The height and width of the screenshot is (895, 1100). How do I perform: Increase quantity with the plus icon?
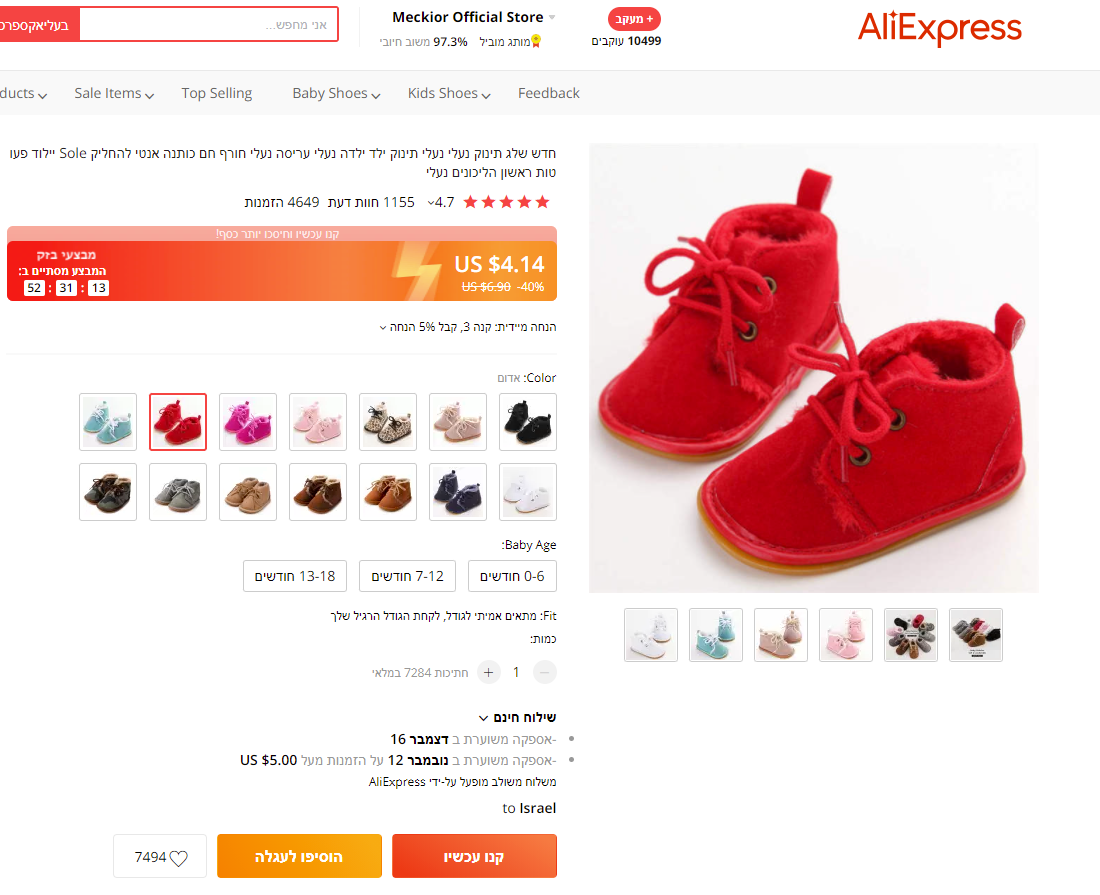click(489, 672)
